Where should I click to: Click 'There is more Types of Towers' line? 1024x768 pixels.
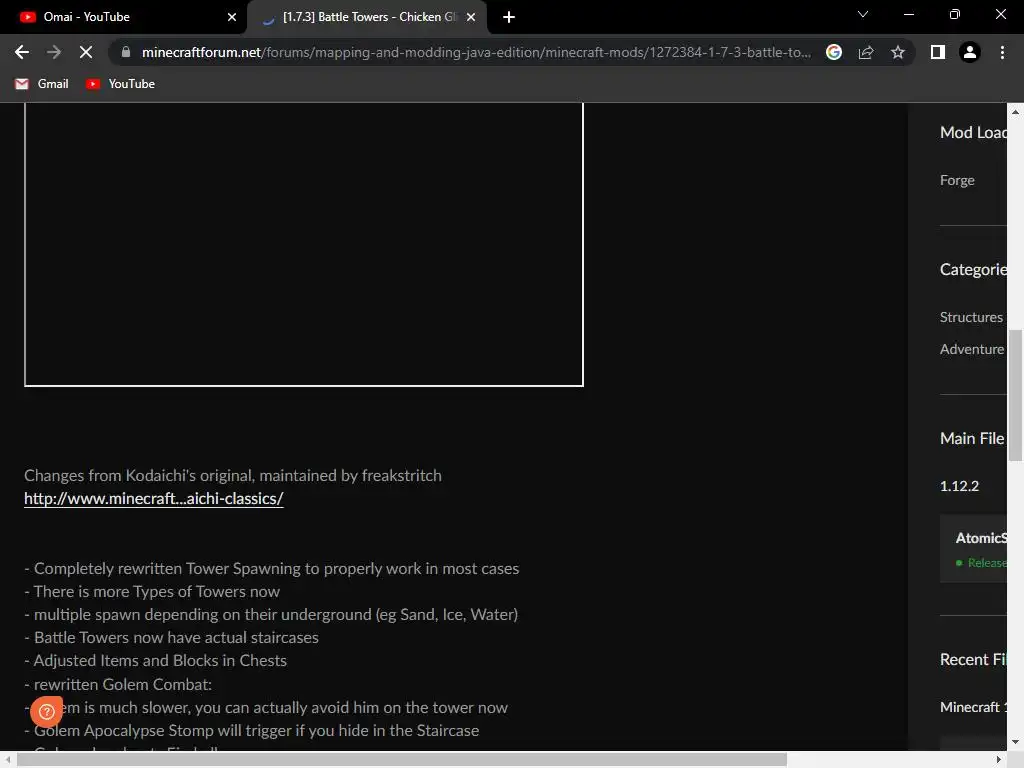tap(152, 592)
